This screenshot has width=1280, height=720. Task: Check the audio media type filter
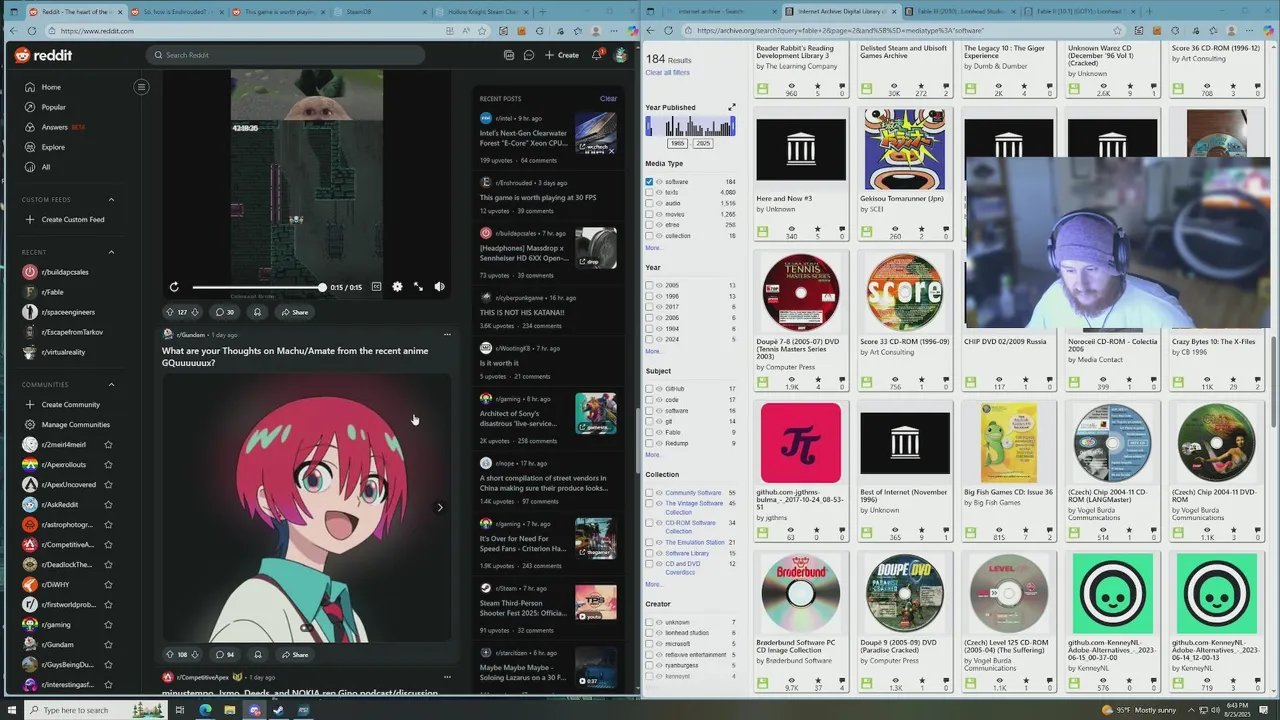click(x=649, y=203)
